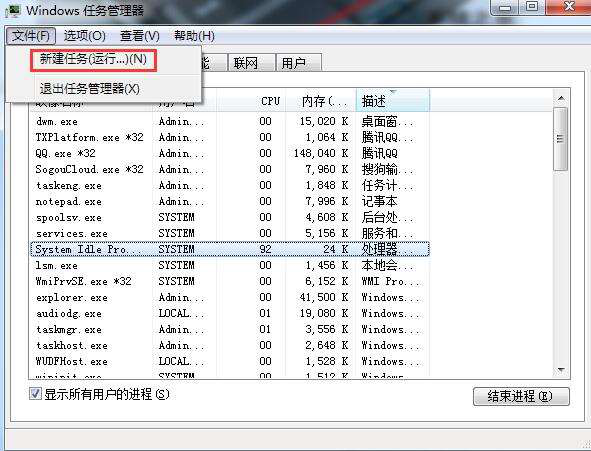This screenshot has width=591, height=451.
Task: Click CPU value 92
Action: click(x=265, y=249)
